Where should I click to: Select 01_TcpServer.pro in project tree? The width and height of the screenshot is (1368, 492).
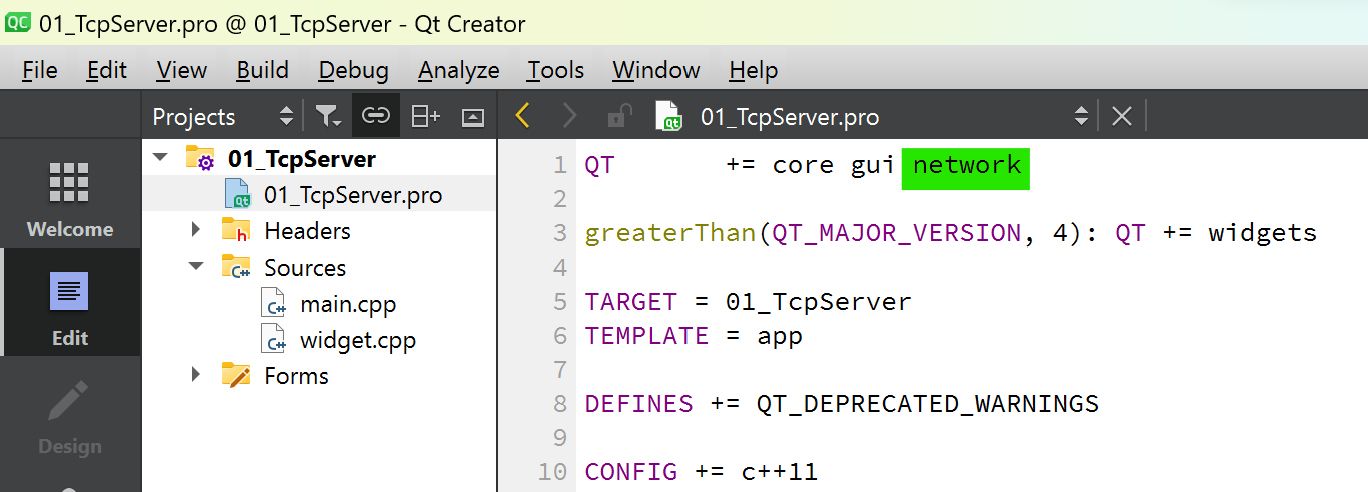[x=353, y=195]
